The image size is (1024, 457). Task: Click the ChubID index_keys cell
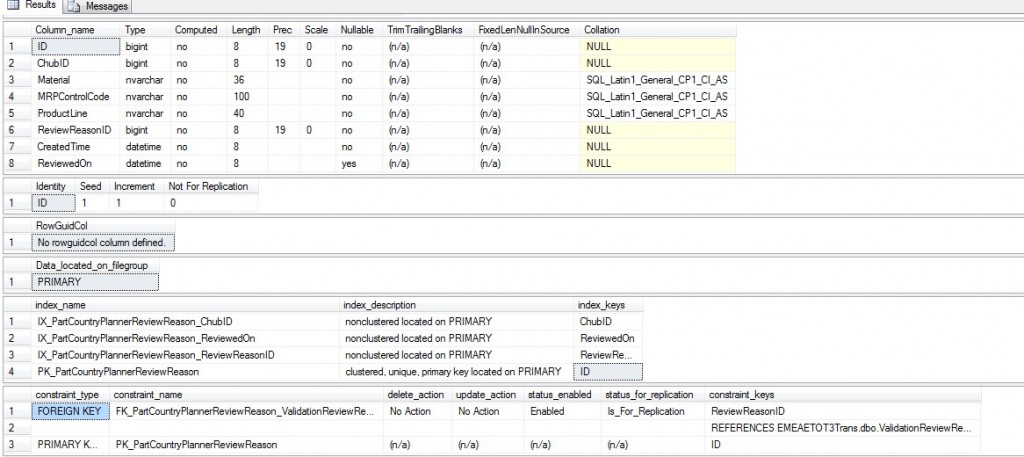pos(609,322)
